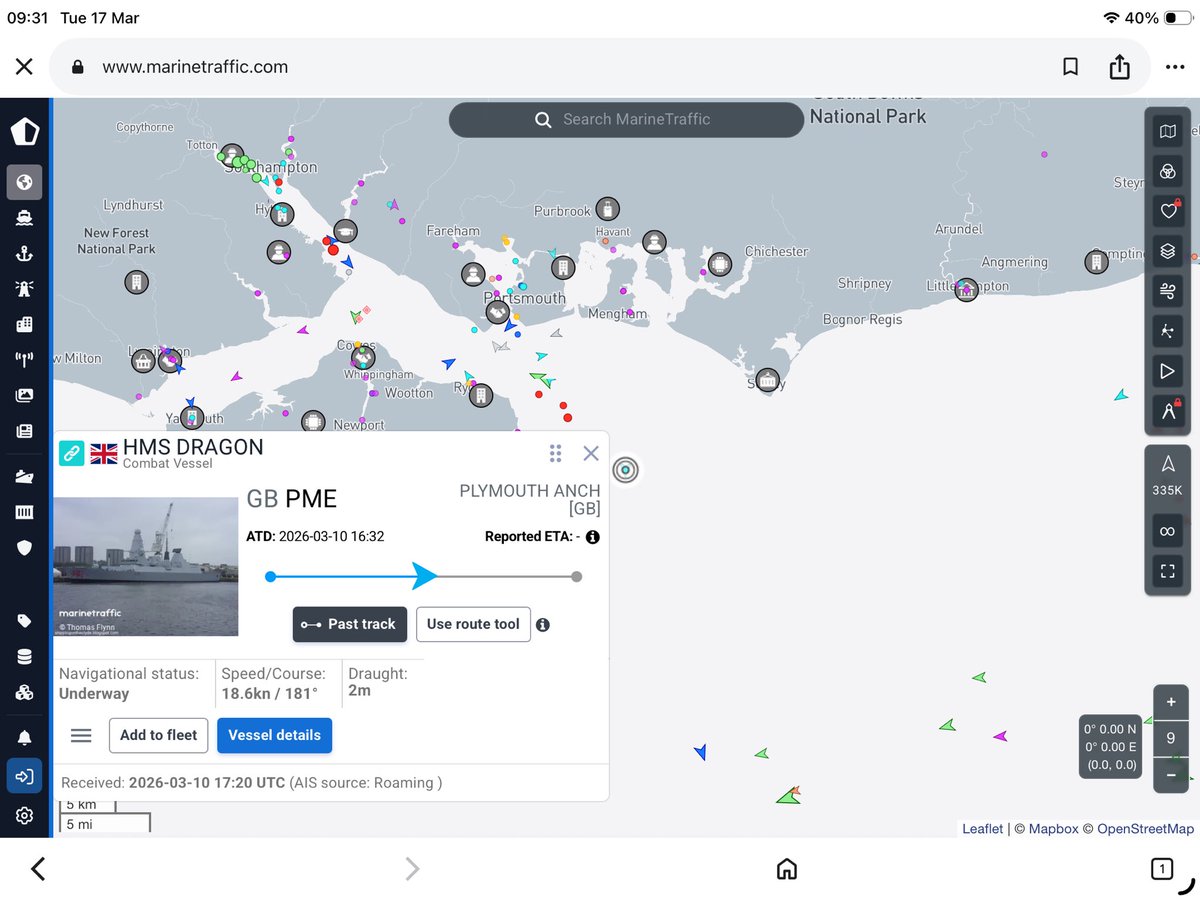1200x900 pixels.
Task: Click the teal link icon beside HMS DRAGON
Action: pyautogui.click(x=71, y=453)
